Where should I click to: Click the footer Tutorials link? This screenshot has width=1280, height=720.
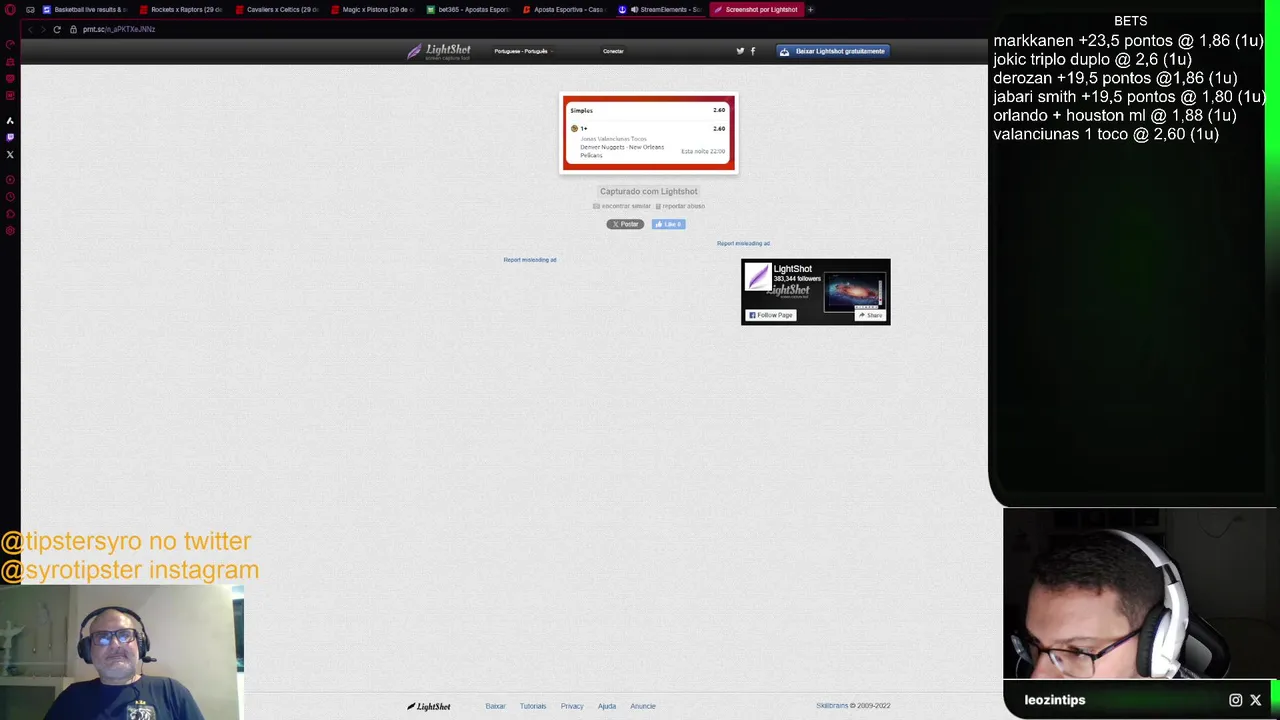pyautogui.click(x=533, y=706)
